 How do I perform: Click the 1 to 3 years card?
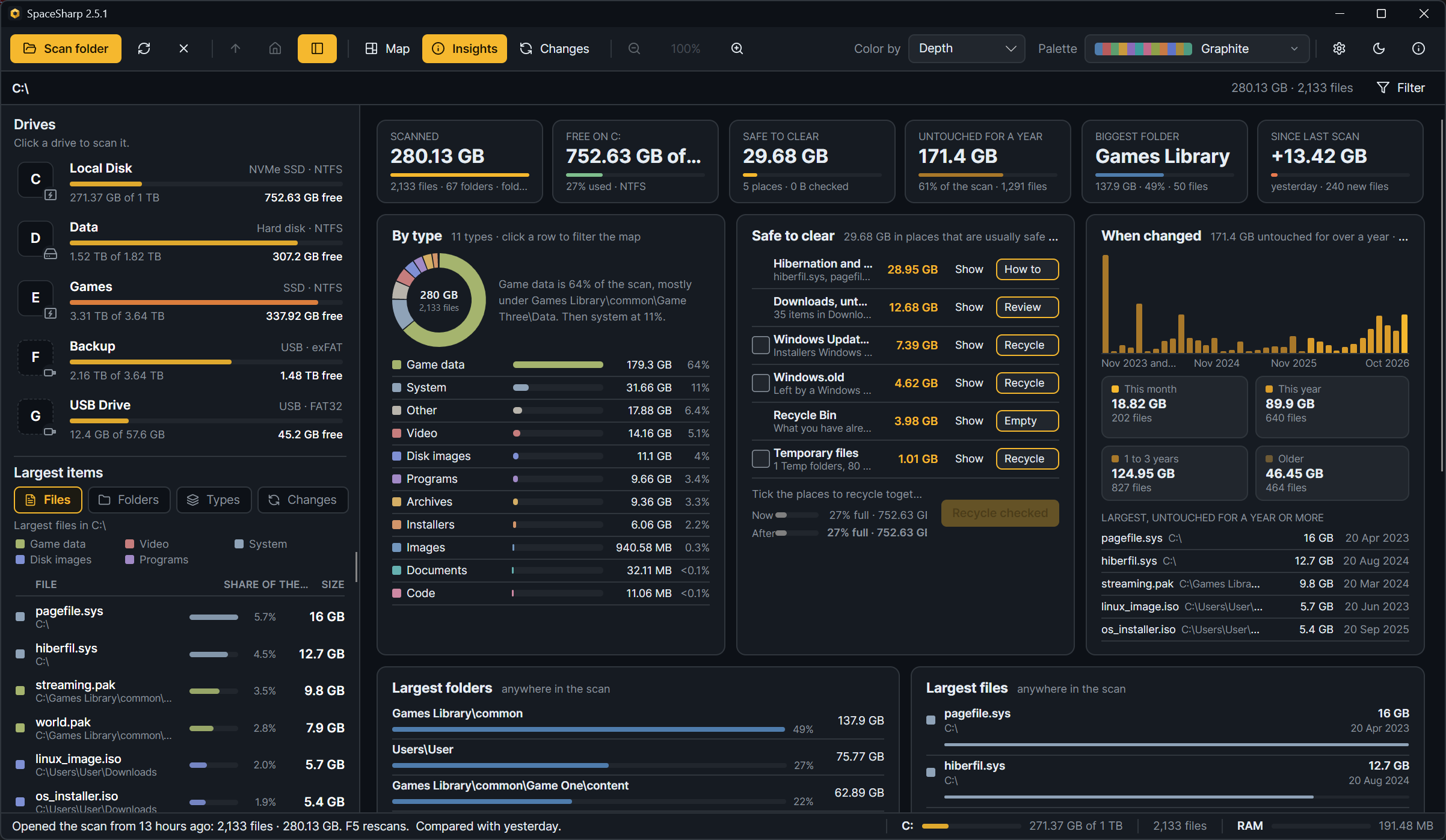[1174, 473]
